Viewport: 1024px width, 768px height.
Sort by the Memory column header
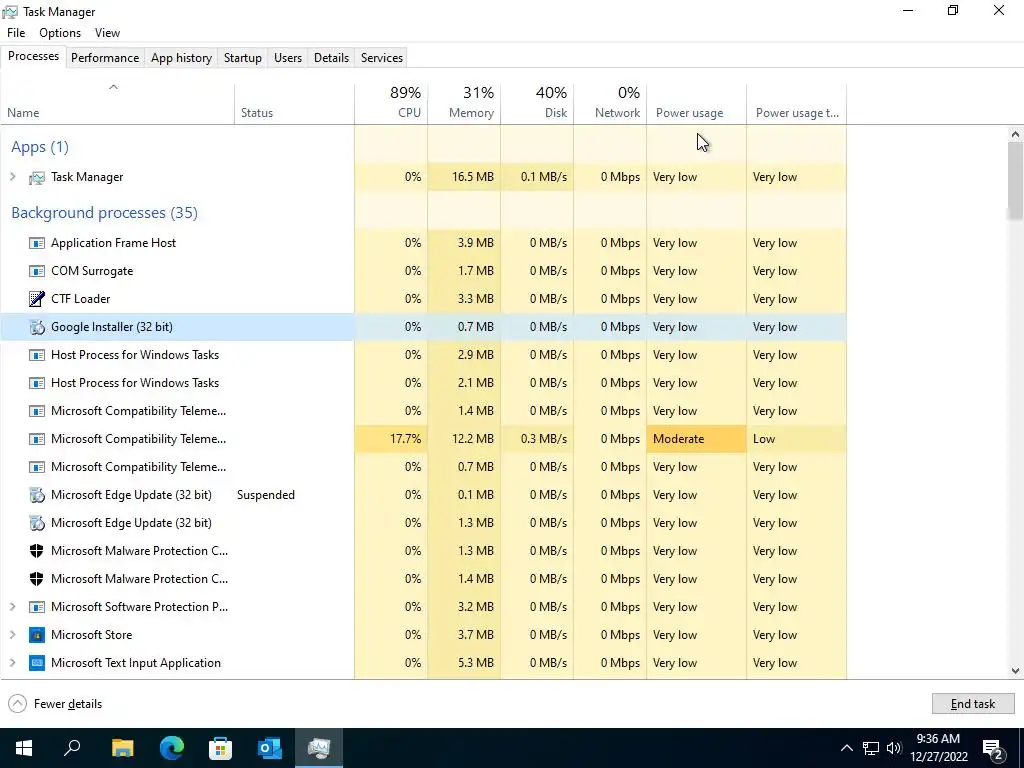(x=464, y=104)
